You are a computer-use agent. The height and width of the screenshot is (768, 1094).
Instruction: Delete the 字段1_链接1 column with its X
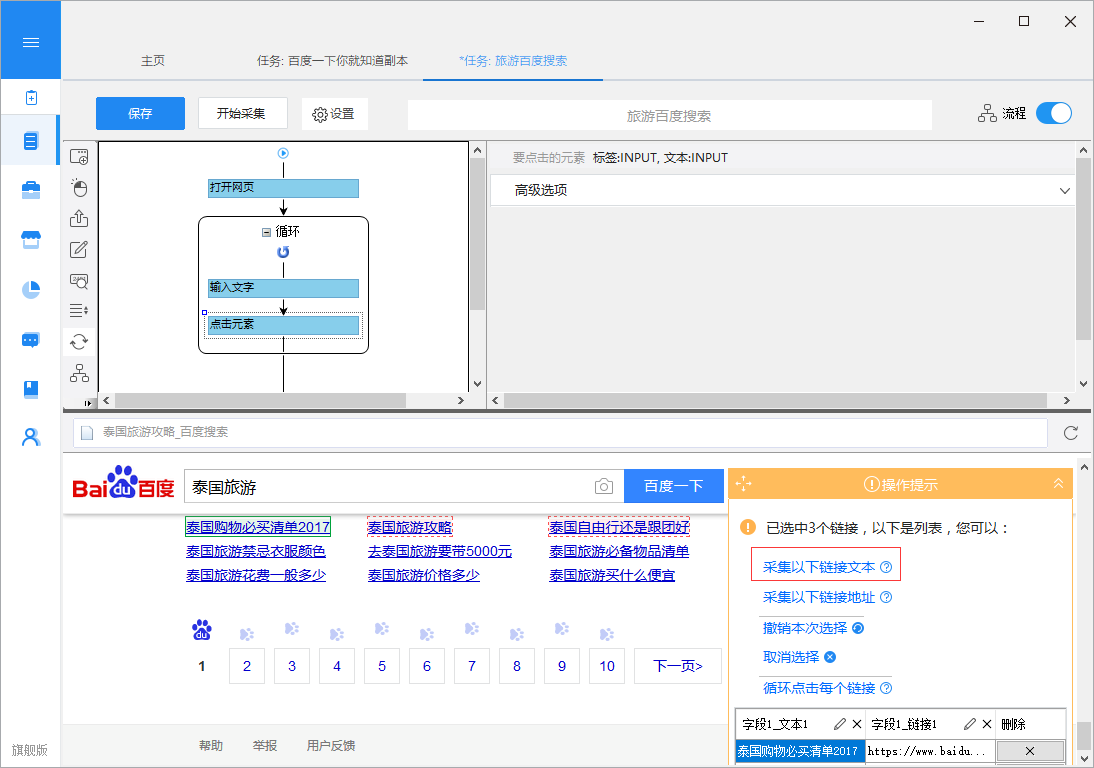987,724
